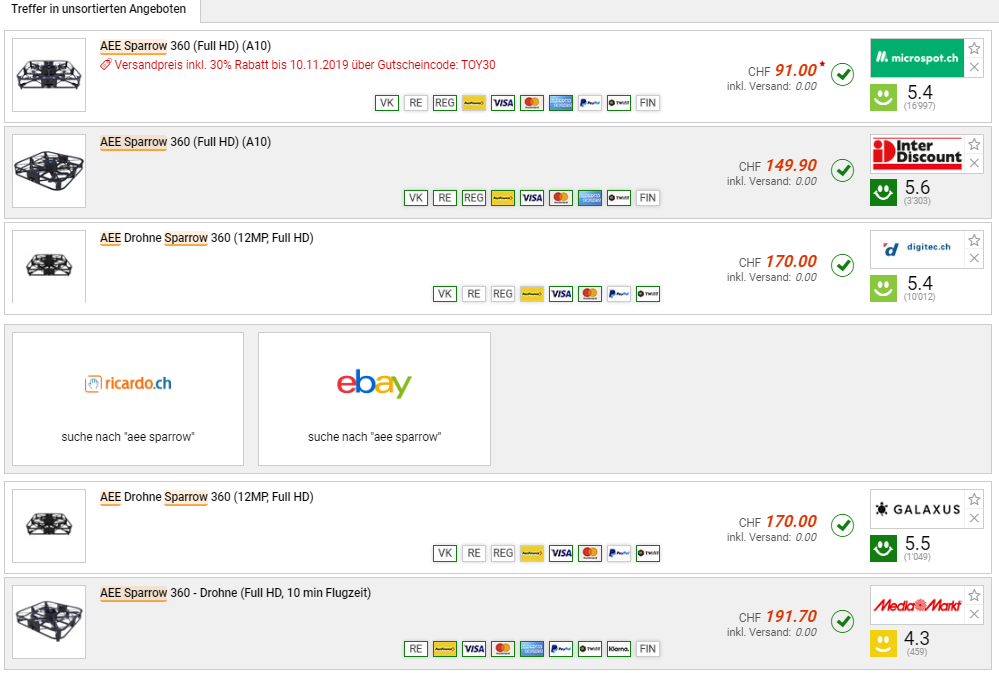999x673 pixels.
Task: Open the 'Treffer in unsortierten Angeboten' tab
Action: point(100,10)
